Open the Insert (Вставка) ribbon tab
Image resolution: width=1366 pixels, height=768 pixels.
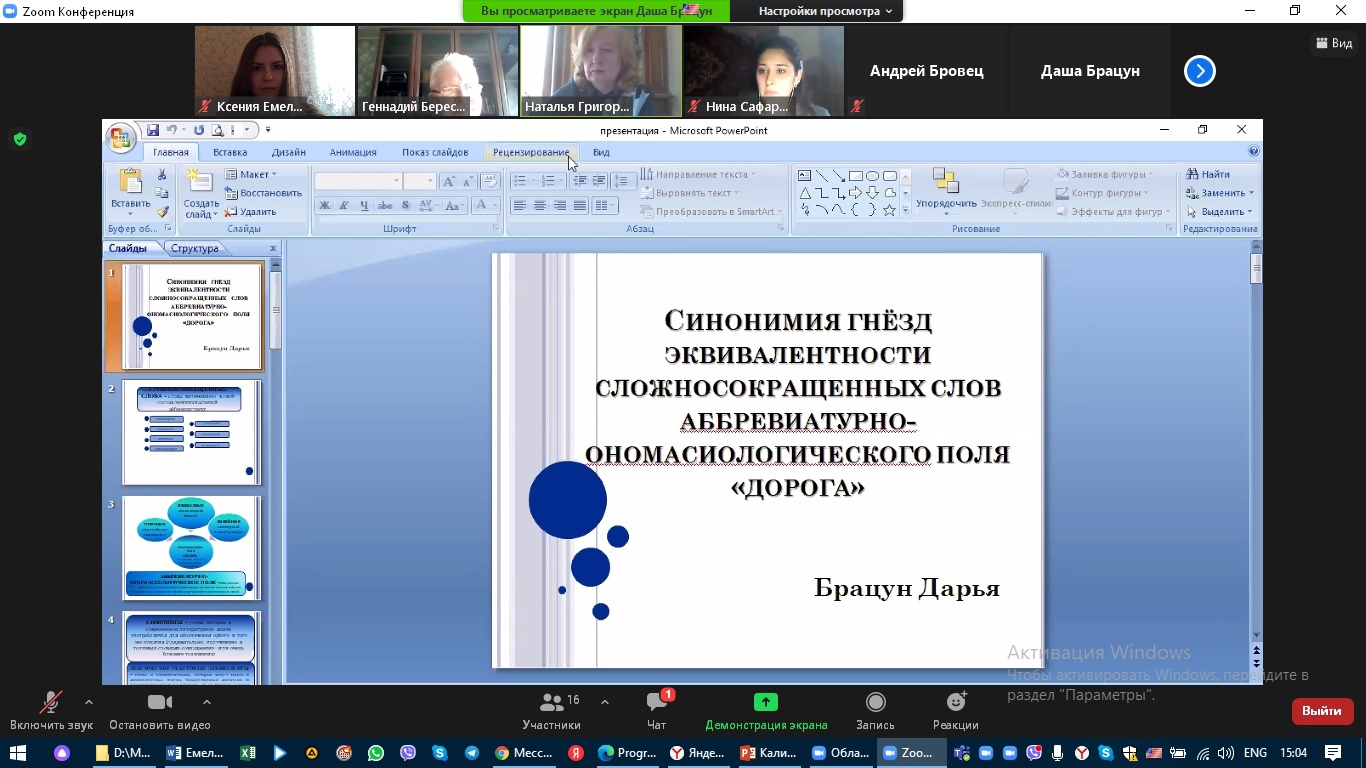tap(230, 152)
